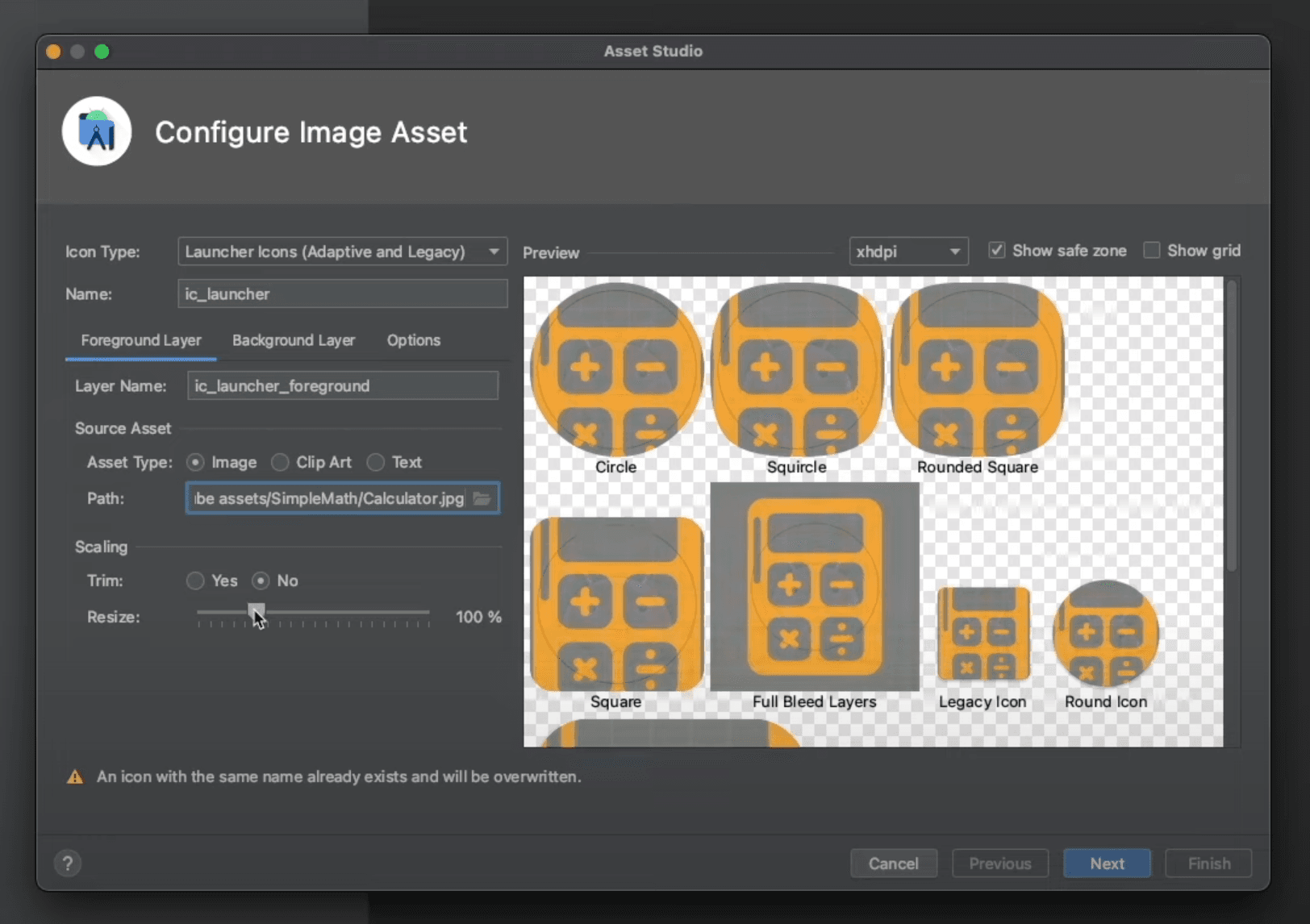Open the xhdpi density dropdown
This screenshot has height=924, width=1310.
click(907, 251)
